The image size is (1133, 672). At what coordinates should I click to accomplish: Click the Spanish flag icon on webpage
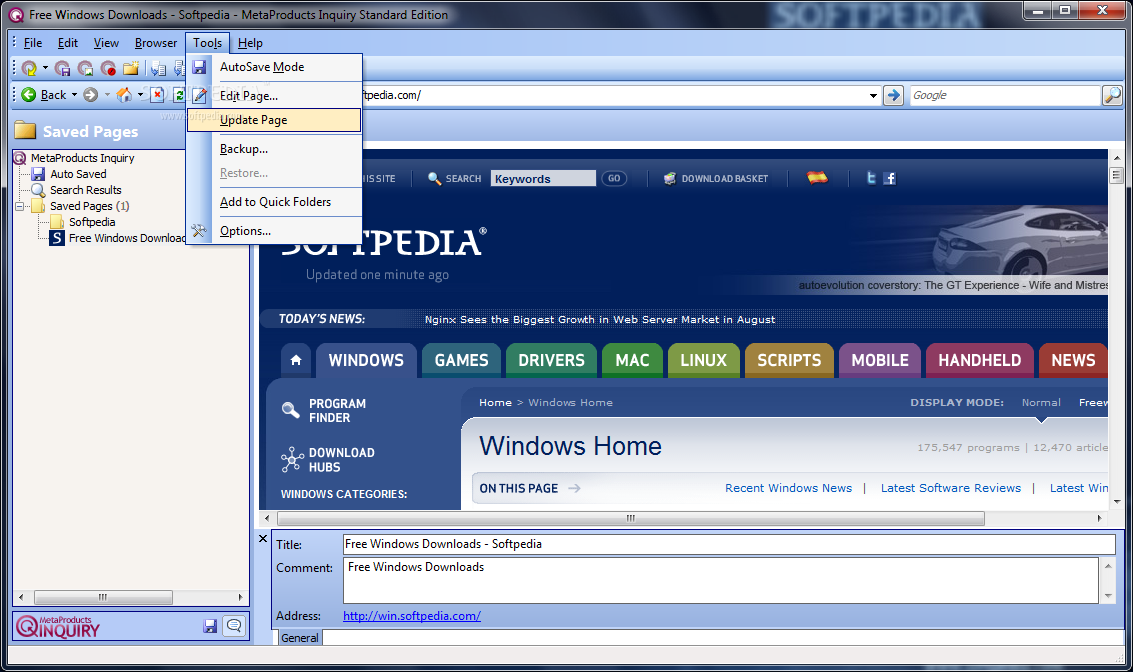point(817,177)
